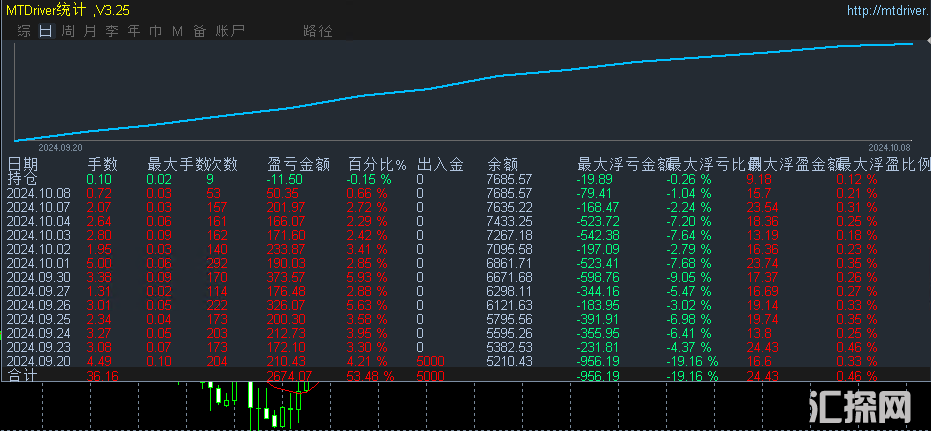Click the 盈亏金额 column header
Screen dimensions: 931x431
(x=297, y=163)
